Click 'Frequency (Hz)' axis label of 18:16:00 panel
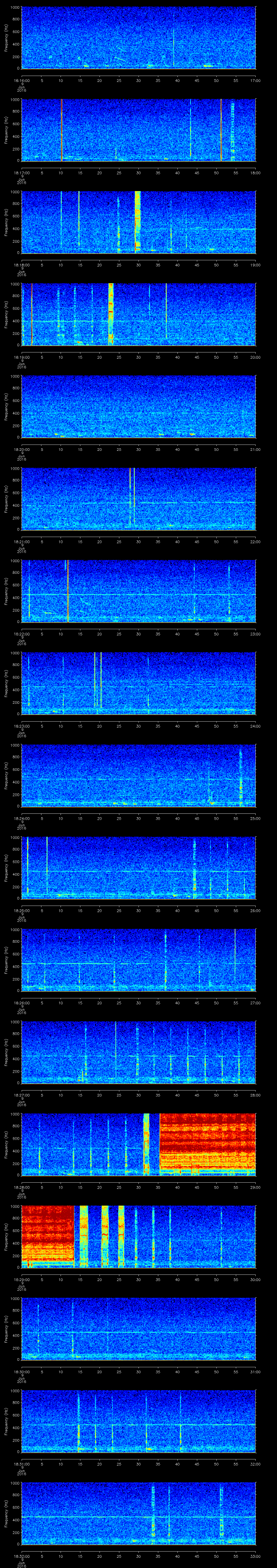Viewport: 277px width, 1568px height. (x=6, y=38)
